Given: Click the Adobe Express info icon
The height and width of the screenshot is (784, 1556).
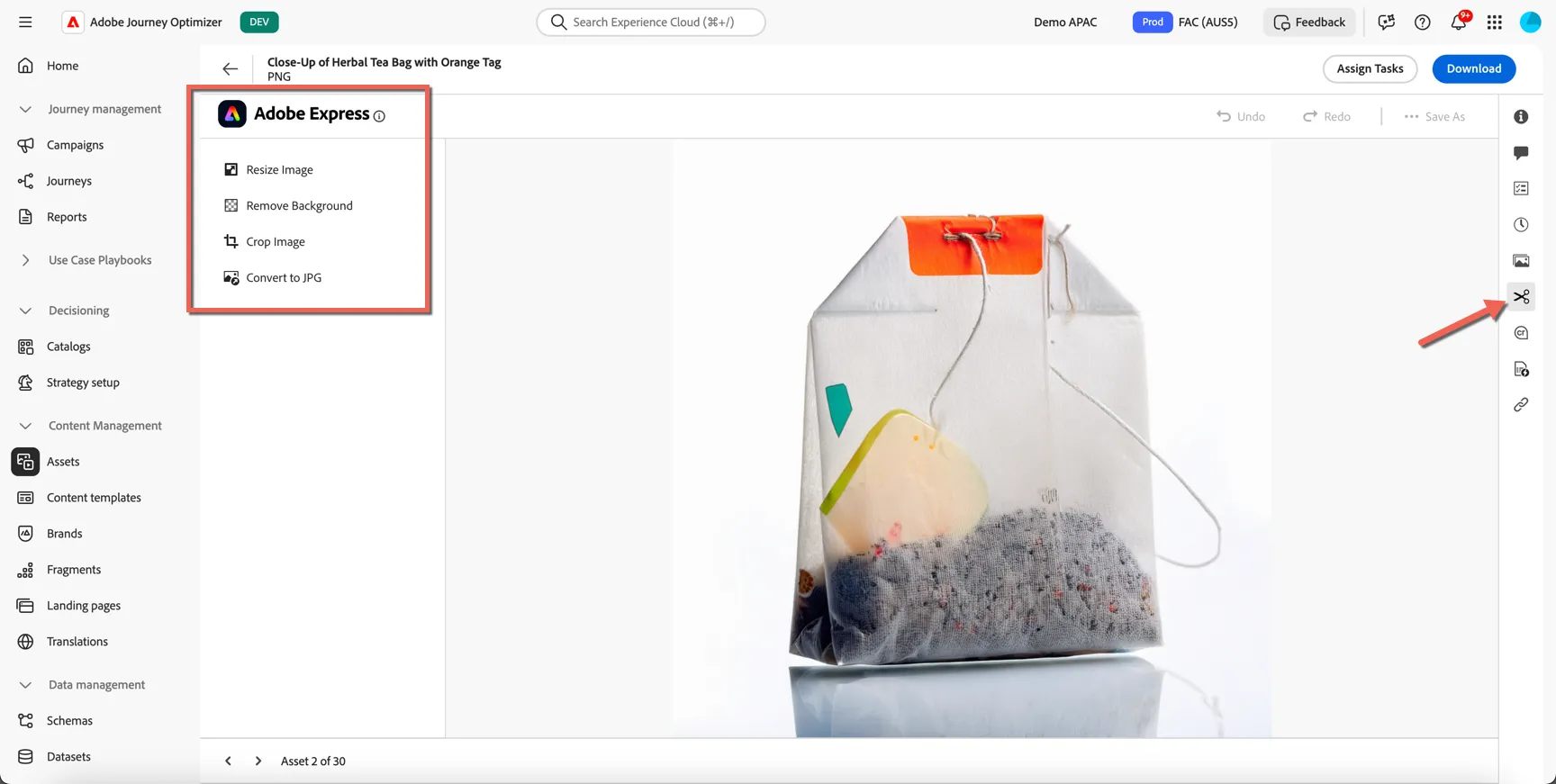Looking at the screenshot, I should [379, 116].
